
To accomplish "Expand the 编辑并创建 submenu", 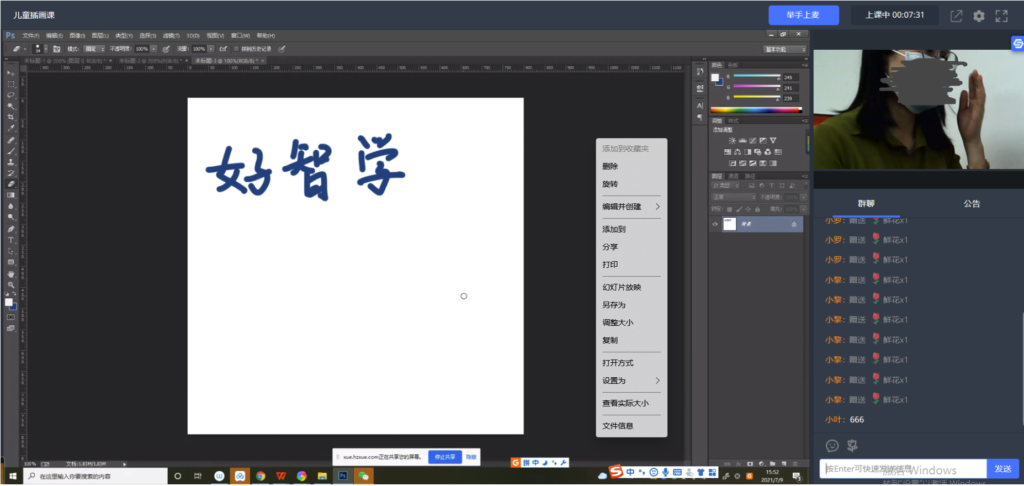I will point(631,206).
